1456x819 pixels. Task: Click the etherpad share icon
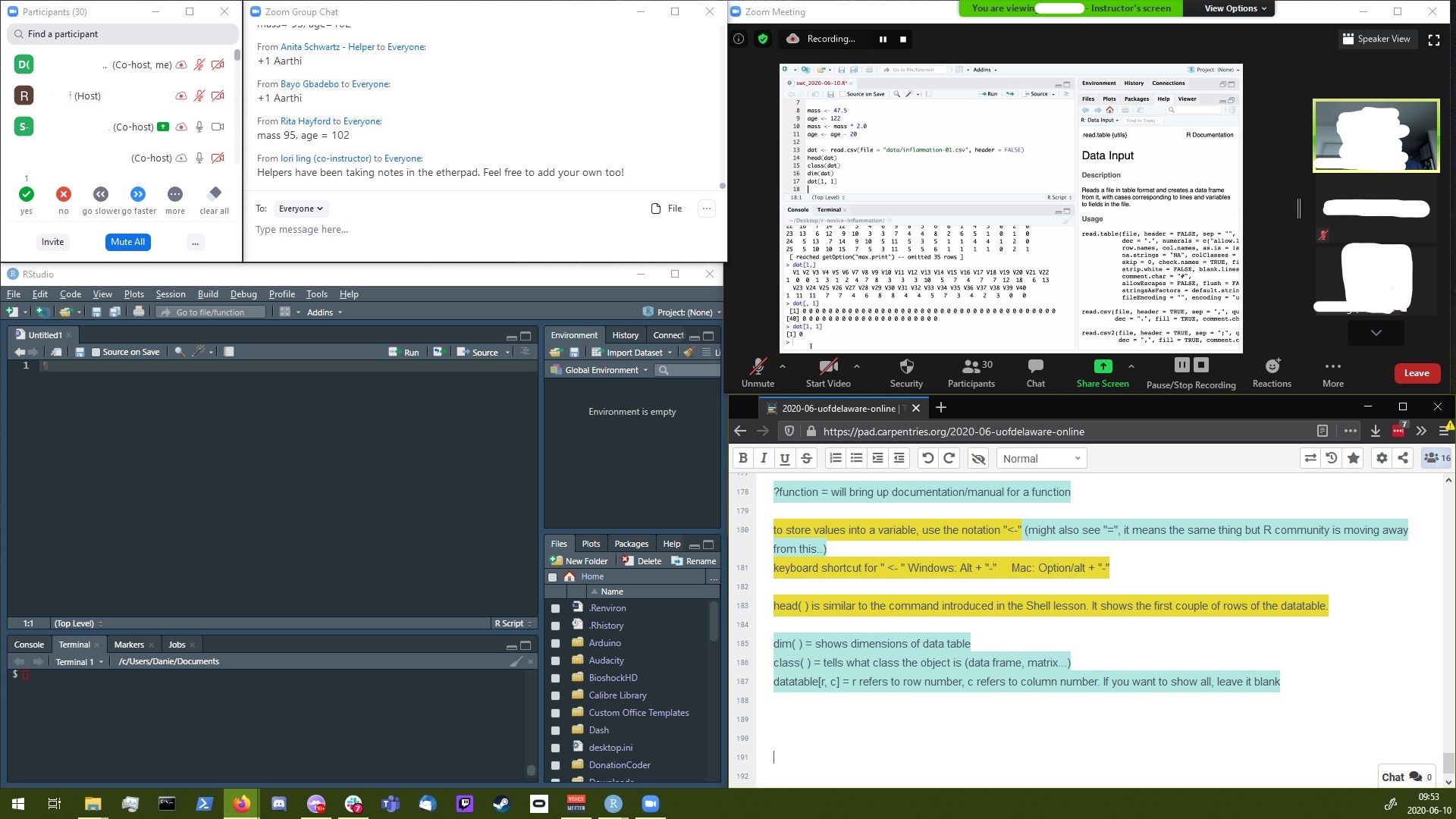click(1404, 458)
